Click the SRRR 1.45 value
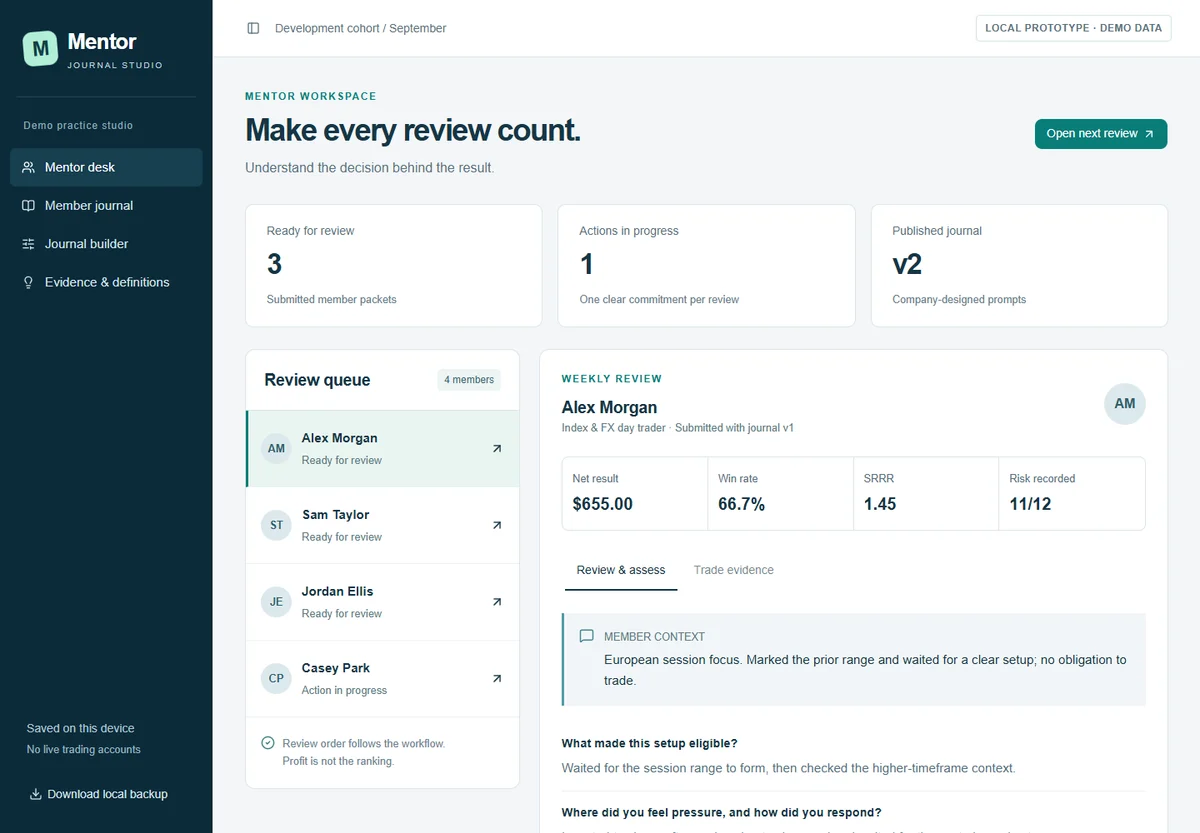Image resolution: width=1200 pixels, height=833 pixels. point(880,504)
